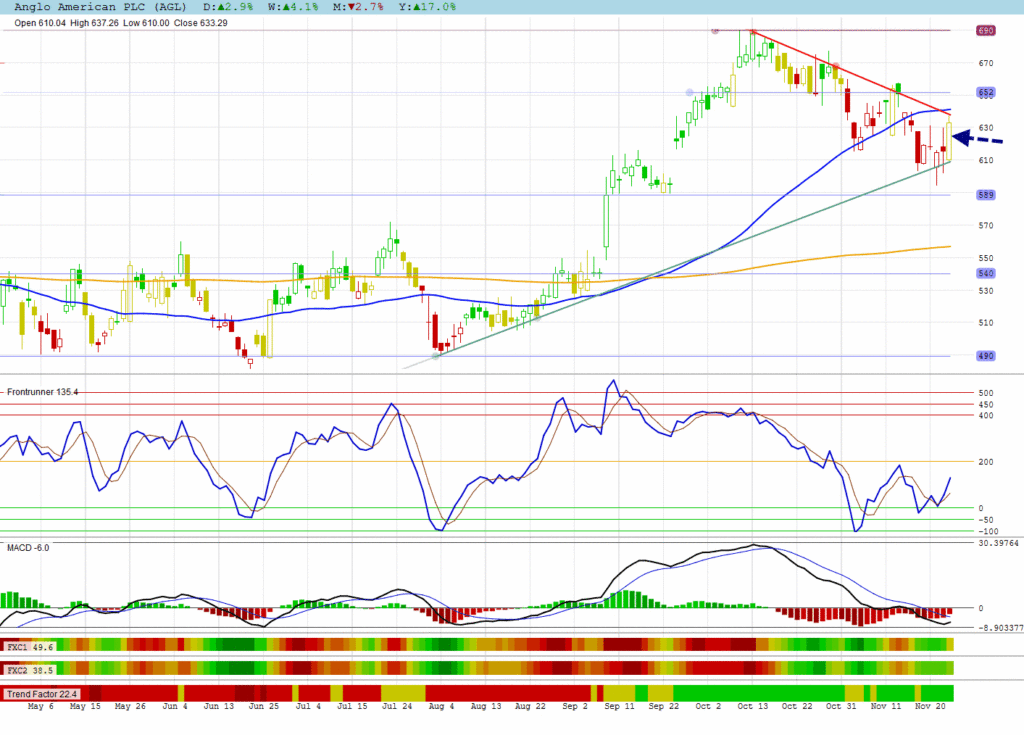Click the Sep 11 date on time axis
This screenshot has height=735, width=1024.
[621, 706]
